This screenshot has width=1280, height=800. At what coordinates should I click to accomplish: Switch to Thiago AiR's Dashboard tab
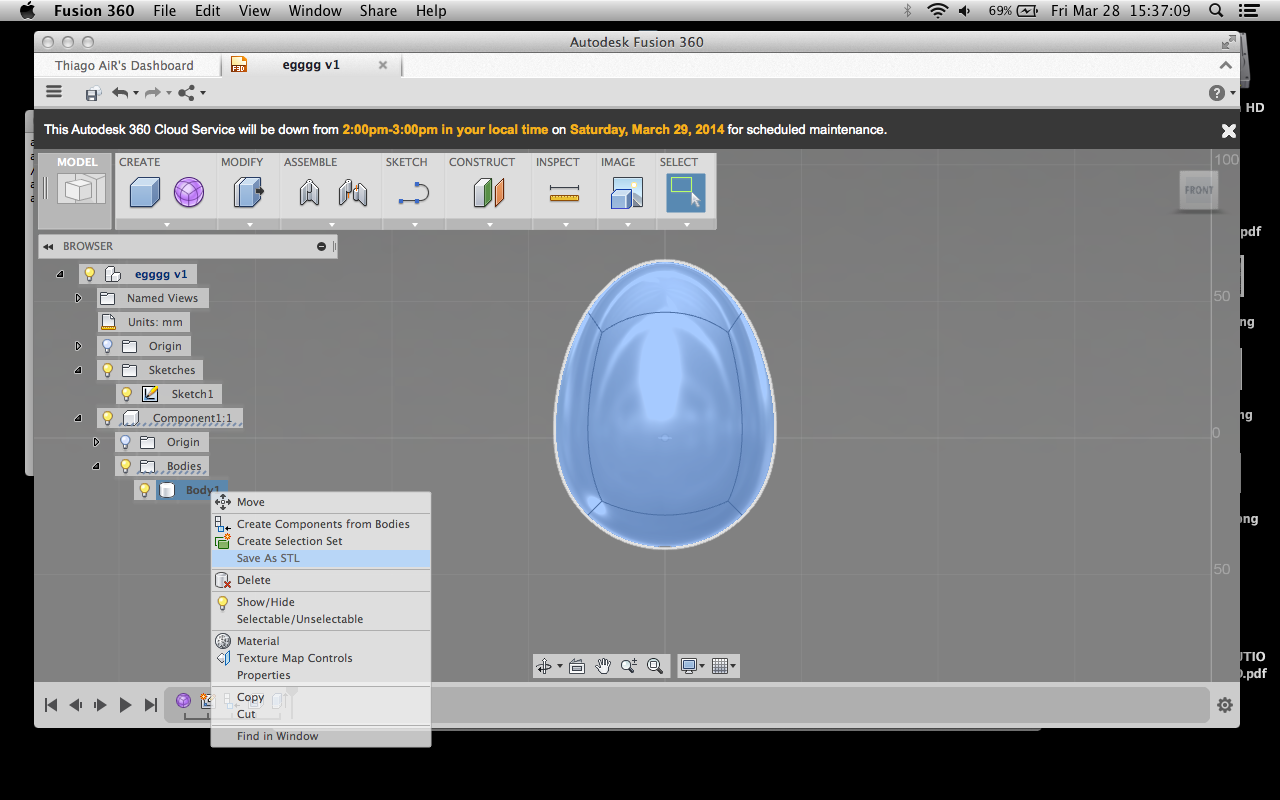coord(125,65)
